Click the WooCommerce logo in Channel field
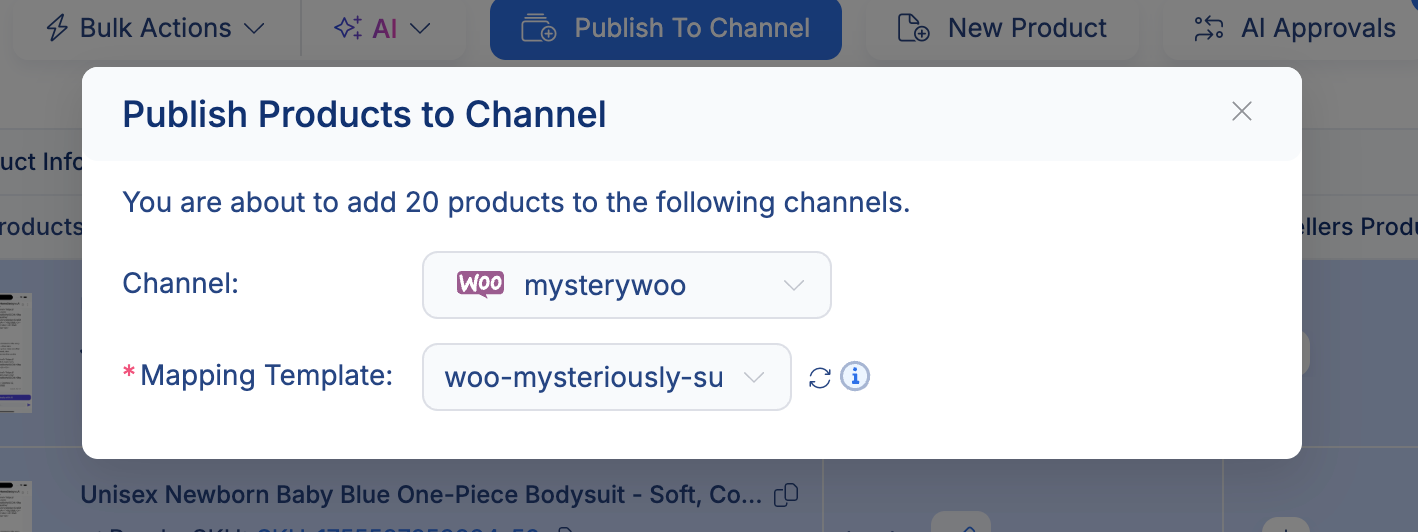 click(x=480, y=285)
